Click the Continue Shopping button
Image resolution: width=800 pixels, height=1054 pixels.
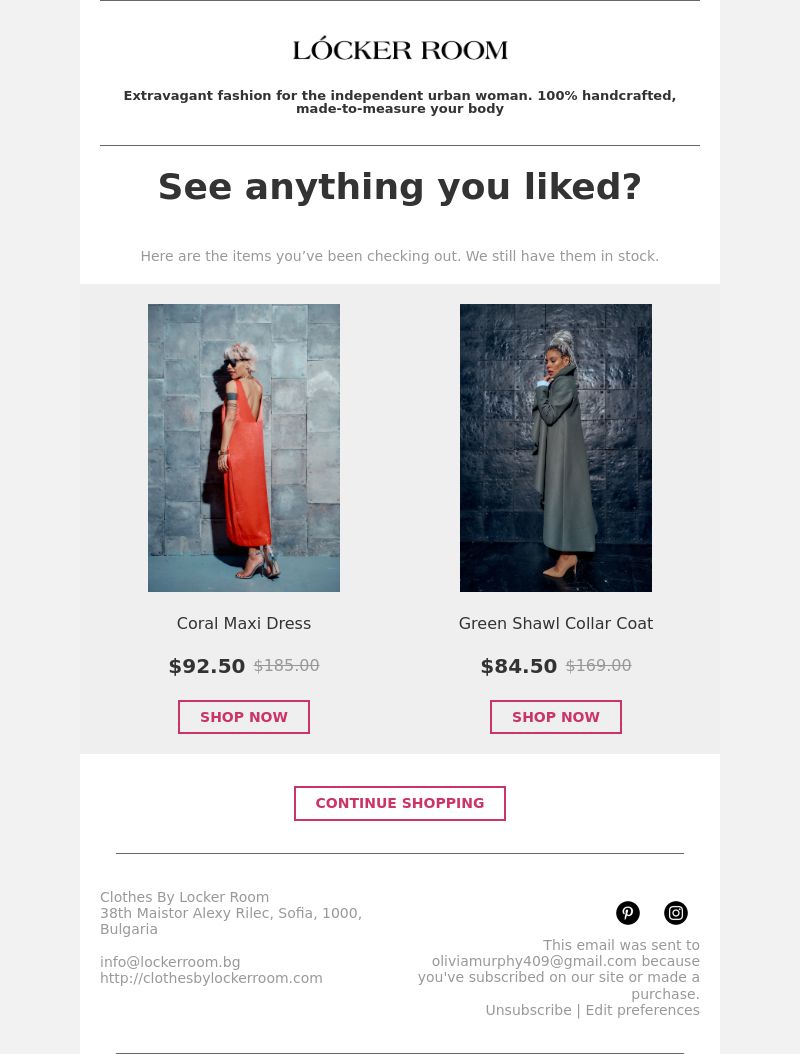tap(400, 803)
